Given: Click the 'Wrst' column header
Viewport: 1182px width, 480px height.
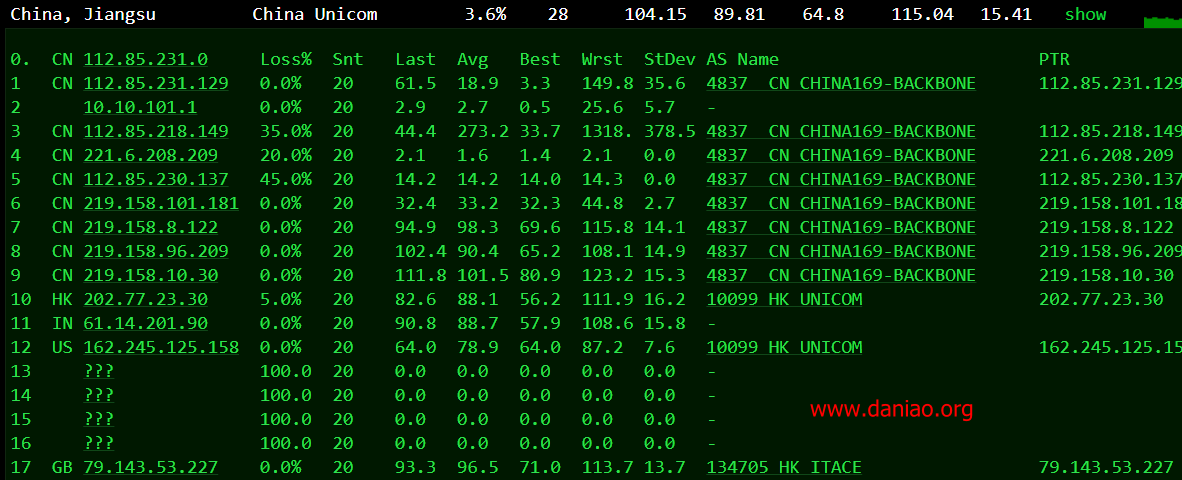Looking at the screenshot, I should pos(602,60).
